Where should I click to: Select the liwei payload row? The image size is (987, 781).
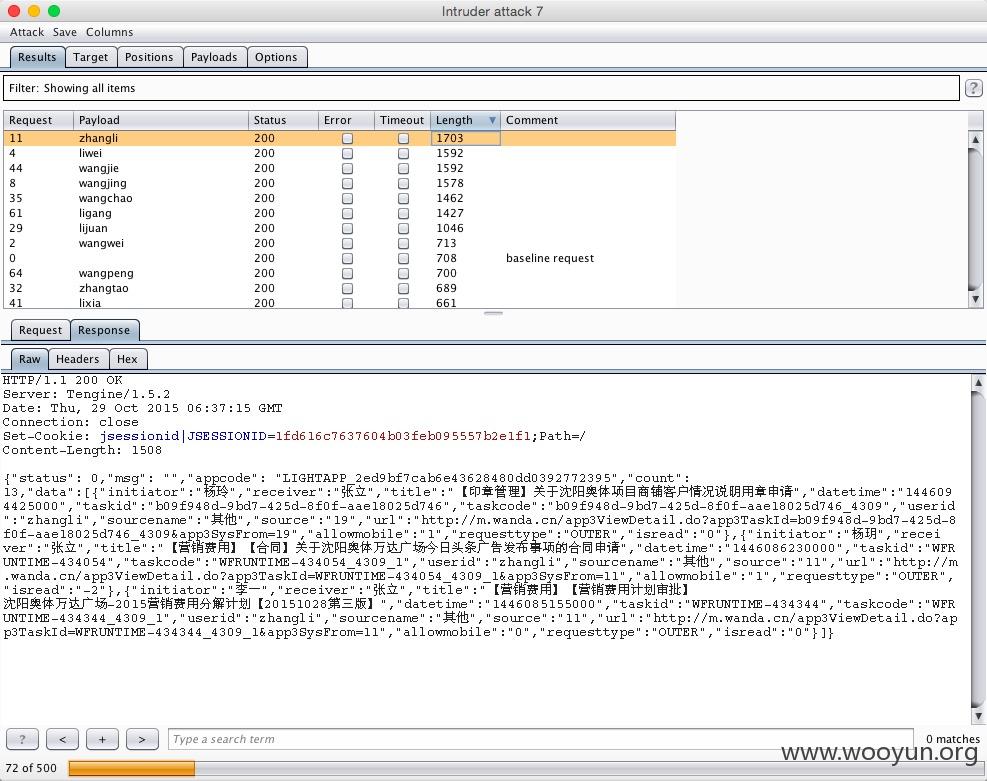(340, 154)
